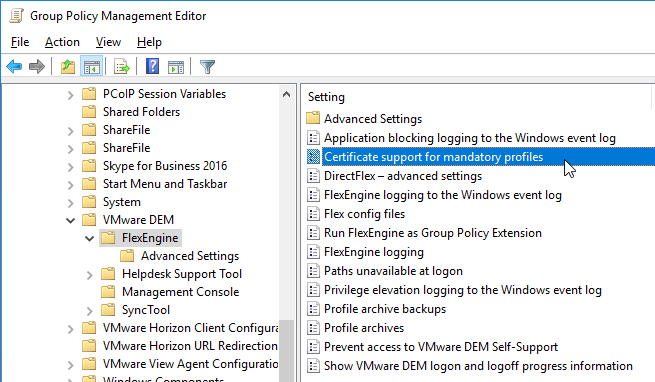Toggle the Show/Hide Console Tree icon
This screenshot has height=382, width=655.
click(x=91, y=66)
